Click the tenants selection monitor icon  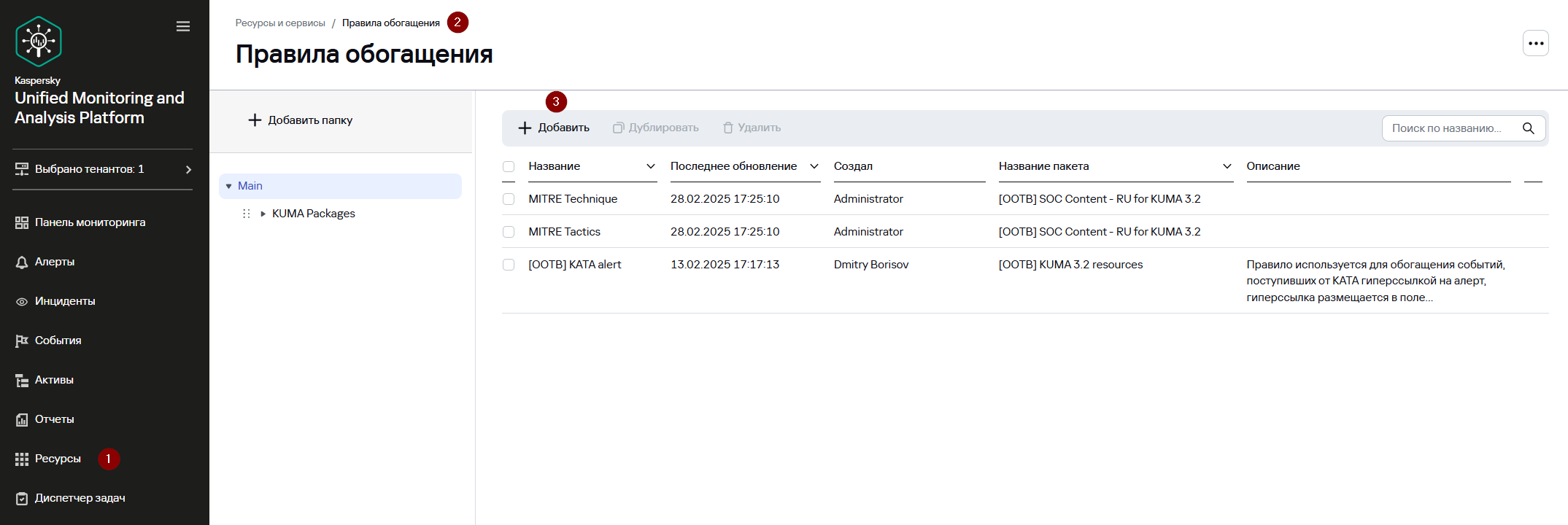coord(22,169)
